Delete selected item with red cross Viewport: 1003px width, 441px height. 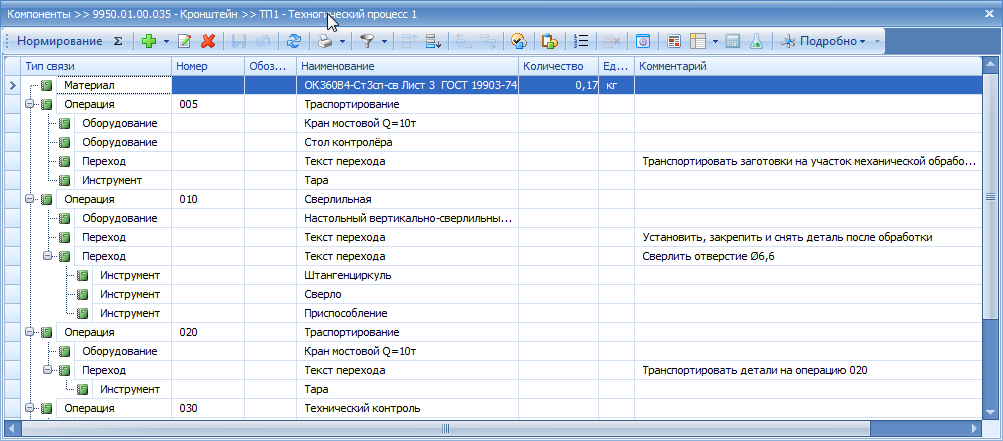208,41
